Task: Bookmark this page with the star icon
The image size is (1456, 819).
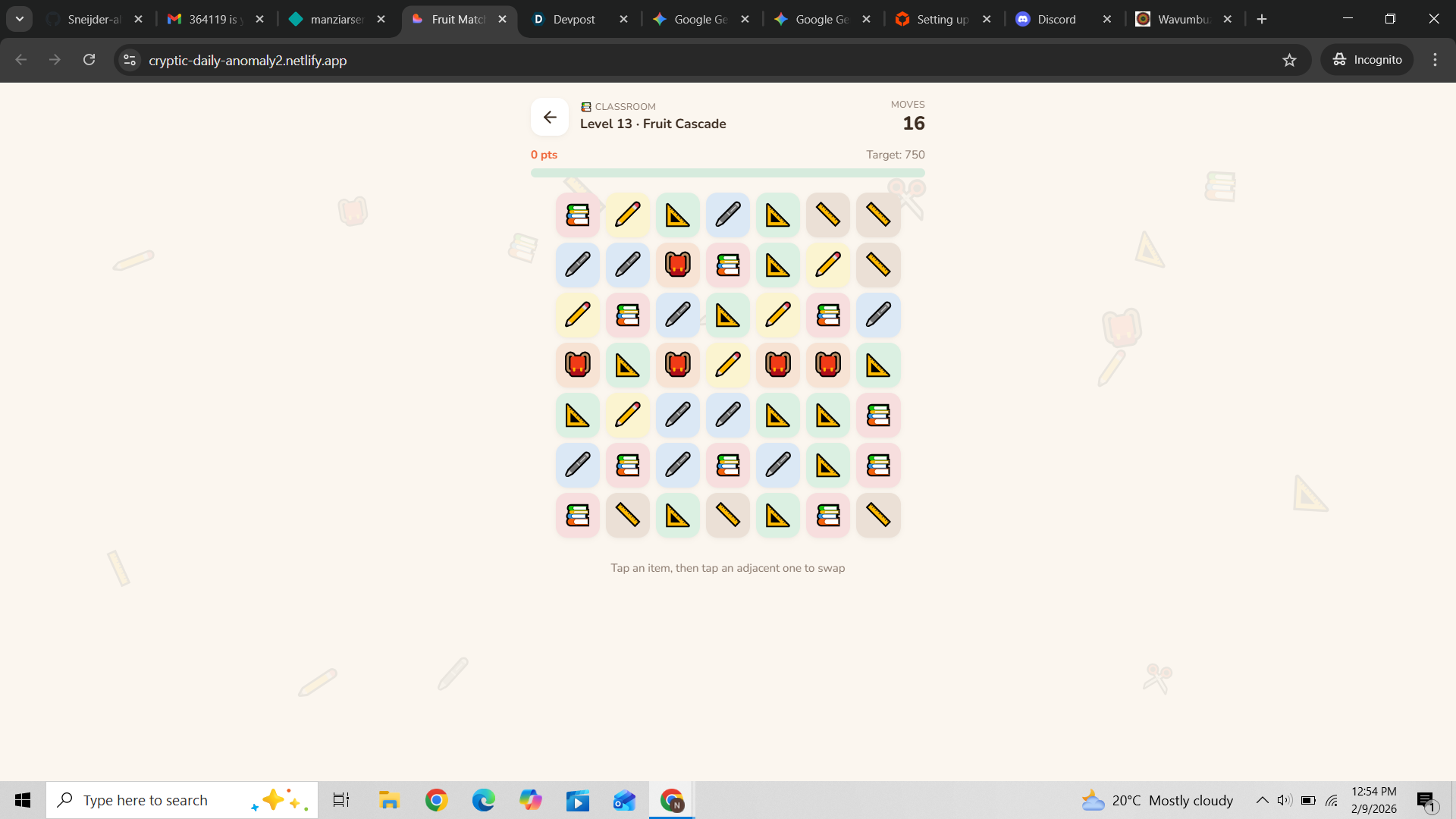Action: point(1289,60)
